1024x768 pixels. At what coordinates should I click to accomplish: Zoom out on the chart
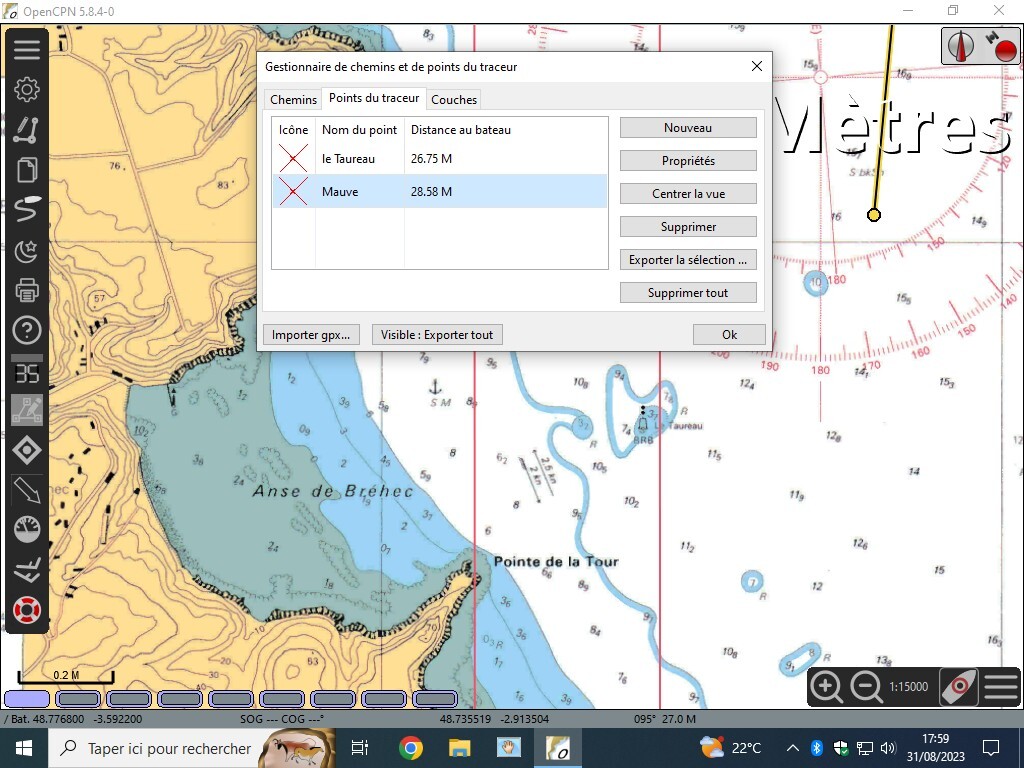point(866,686)
